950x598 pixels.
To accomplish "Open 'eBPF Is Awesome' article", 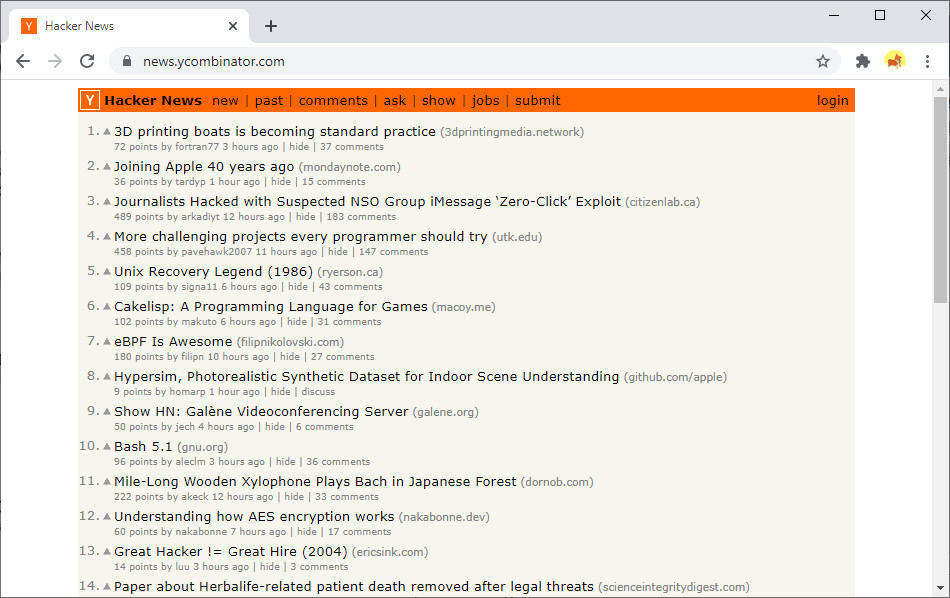I will click(x=173, y=342).
